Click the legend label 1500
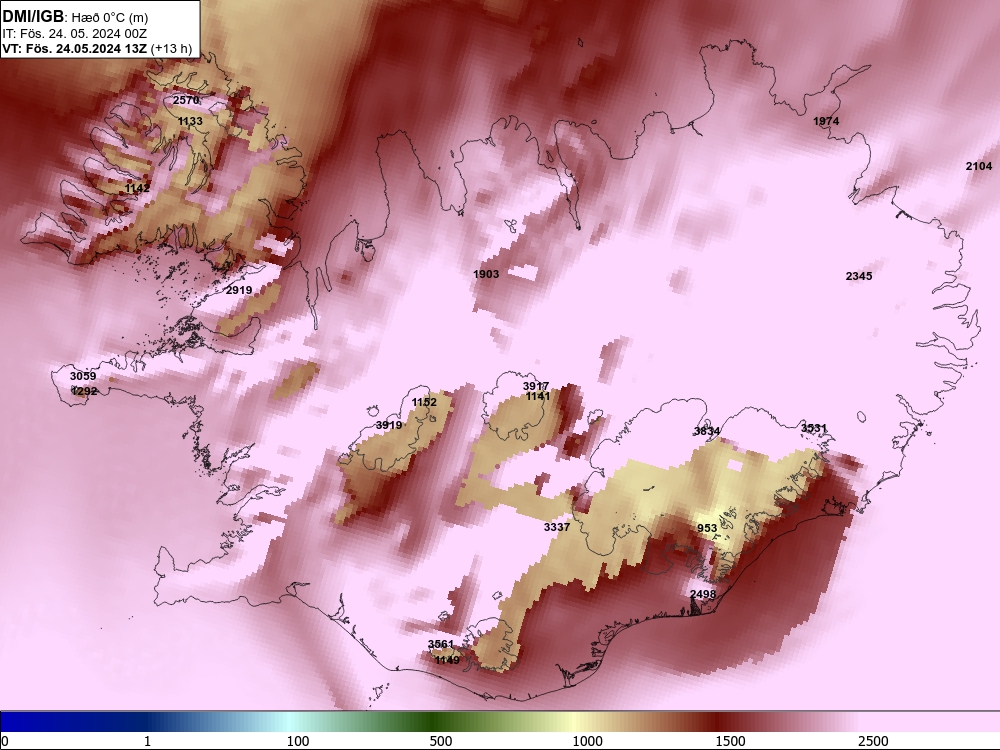Screen dimensions: 1000x750 click(x=730, y=741)
